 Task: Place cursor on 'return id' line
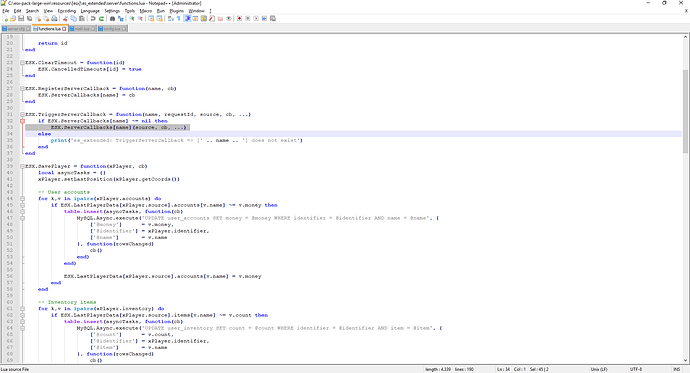[x=53, y=43]
